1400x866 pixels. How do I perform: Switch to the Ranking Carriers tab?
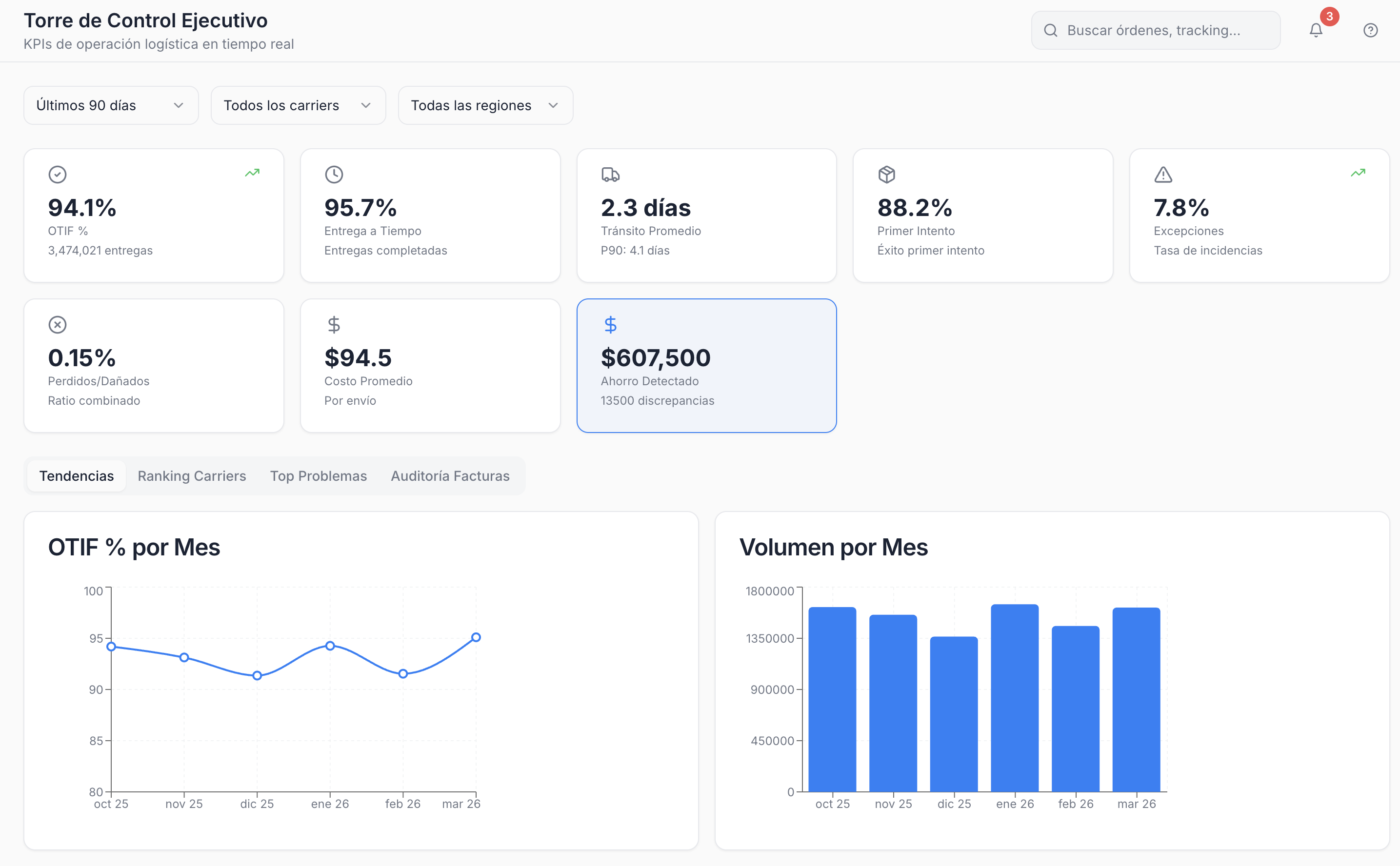point(192,476)
